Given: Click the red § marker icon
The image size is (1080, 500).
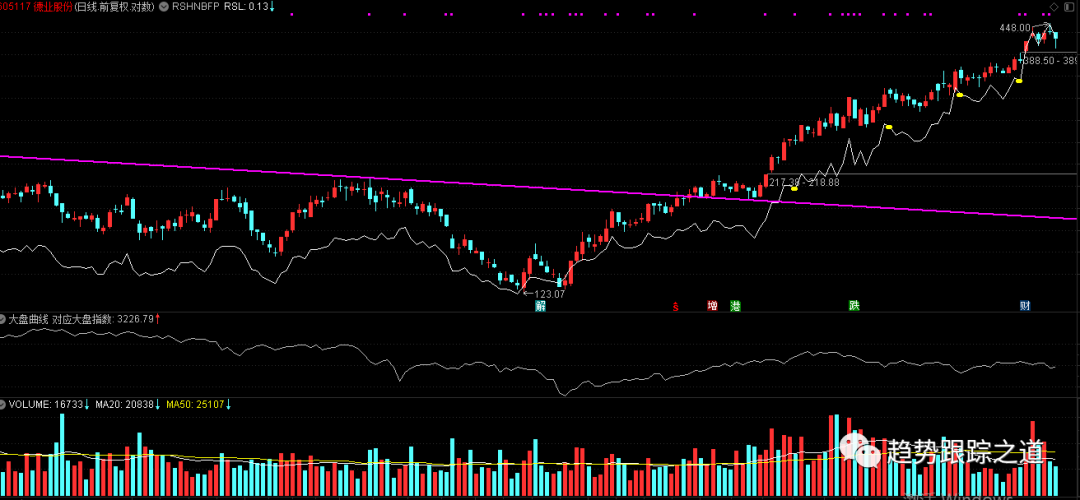Looking at the screenshot, I should pos(676,307).
